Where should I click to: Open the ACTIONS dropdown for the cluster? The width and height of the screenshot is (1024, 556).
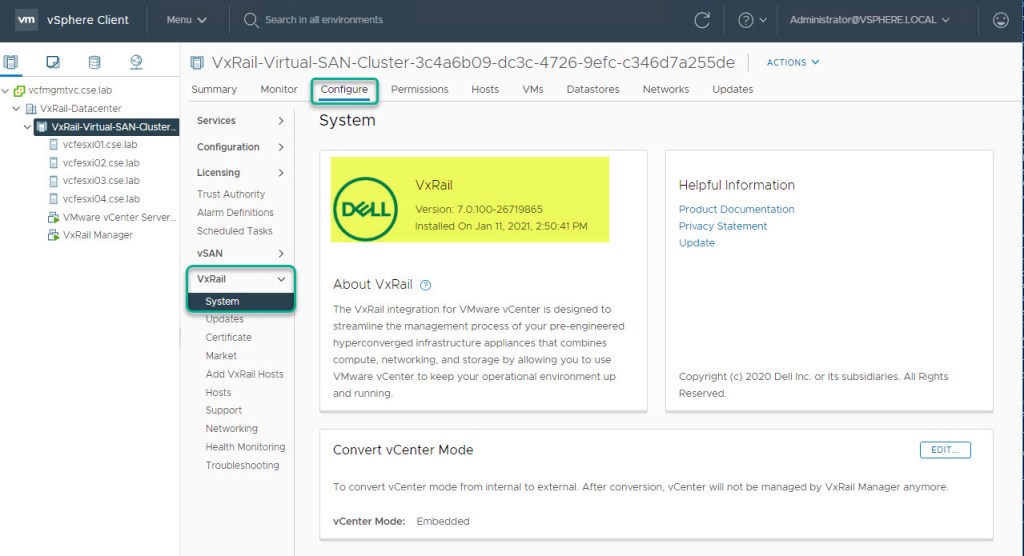click(792, 62)
